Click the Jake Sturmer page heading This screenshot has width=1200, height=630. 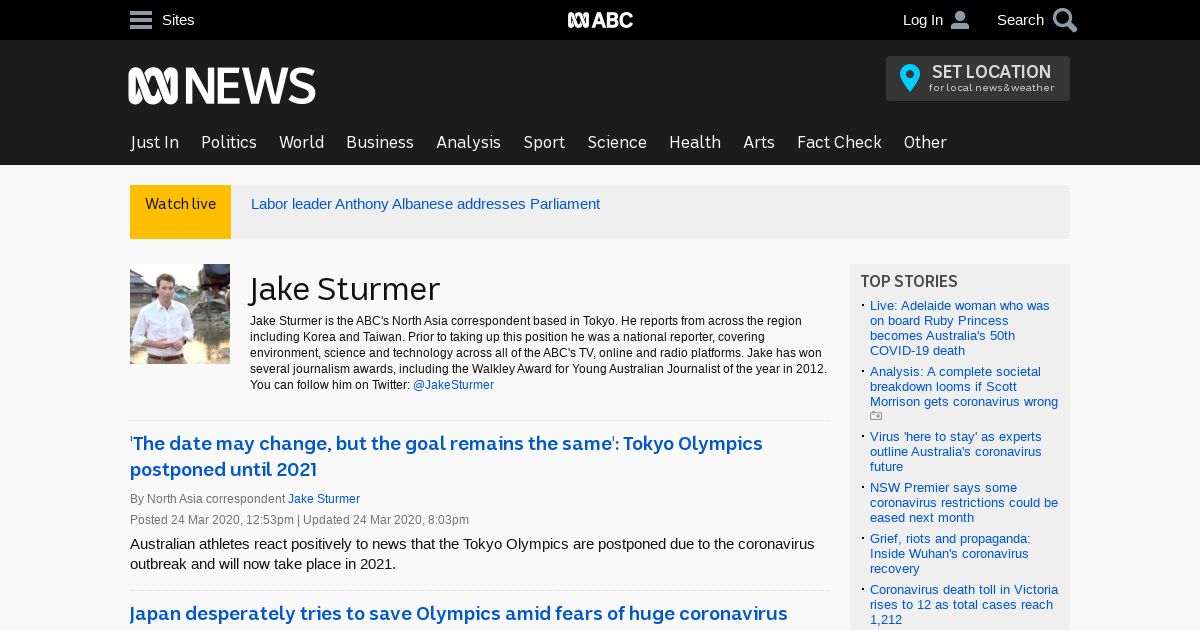344,289
